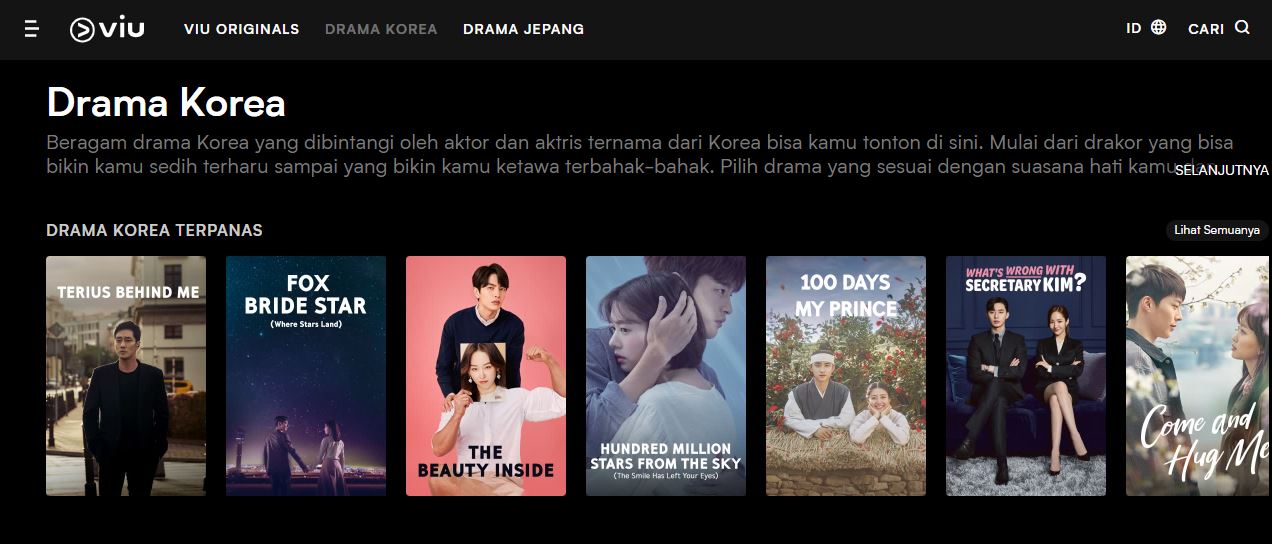Click the search magnifier icon
Image resolution: width=1272 pixels, height=544 pixels.
click(x=1242, y=28)
